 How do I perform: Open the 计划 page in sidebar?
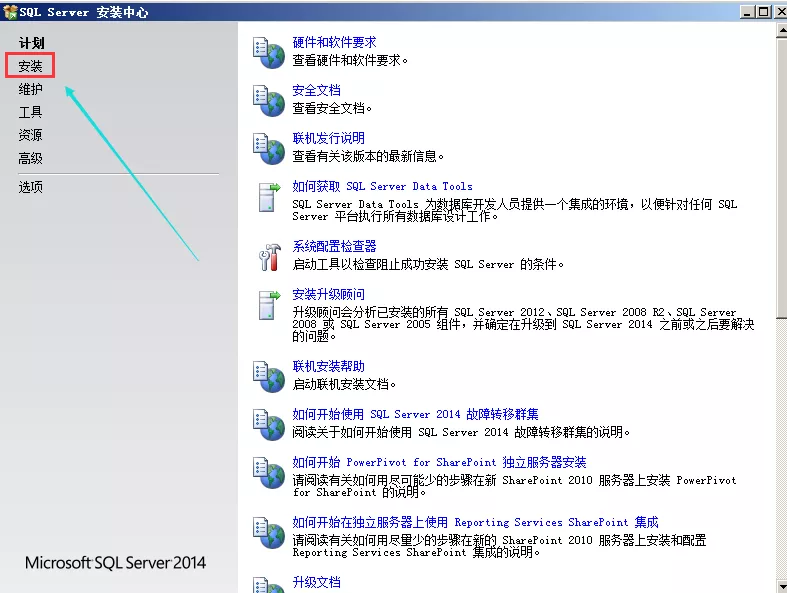[31, 43]
